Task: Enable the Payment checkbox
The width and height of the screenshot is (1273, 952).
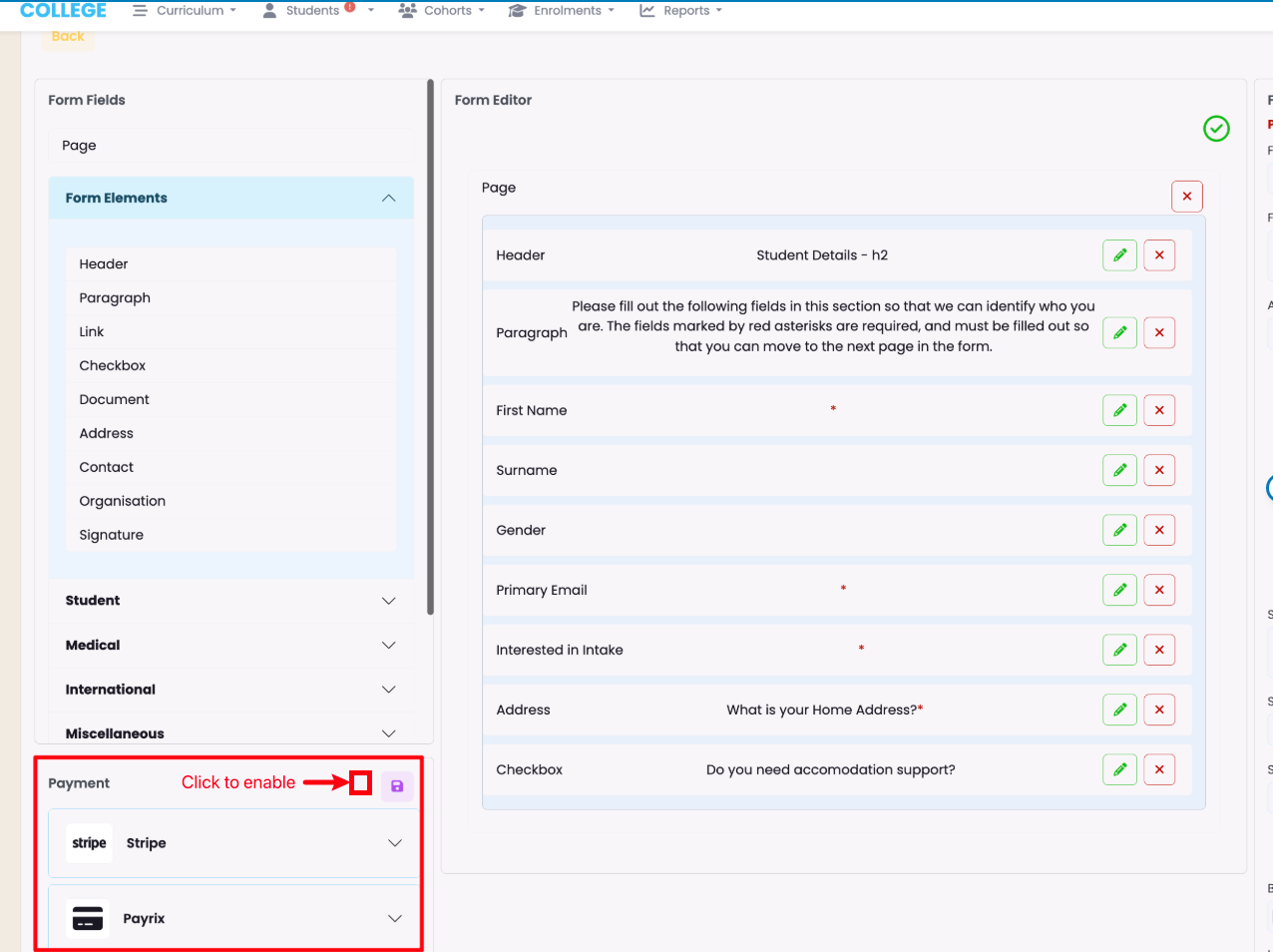Action: coord(361,783)
